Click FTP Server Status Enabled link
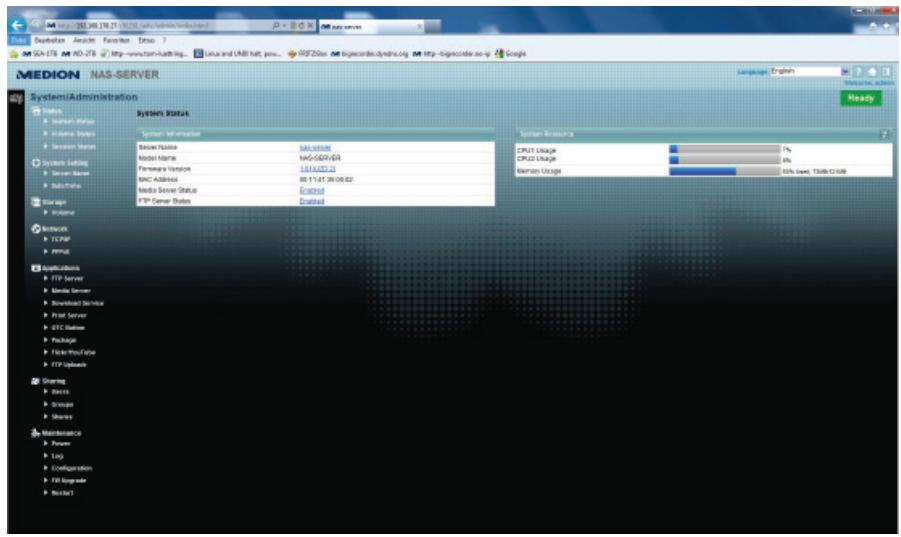Screen dimensions: 901x537 [x=311, y=202]
